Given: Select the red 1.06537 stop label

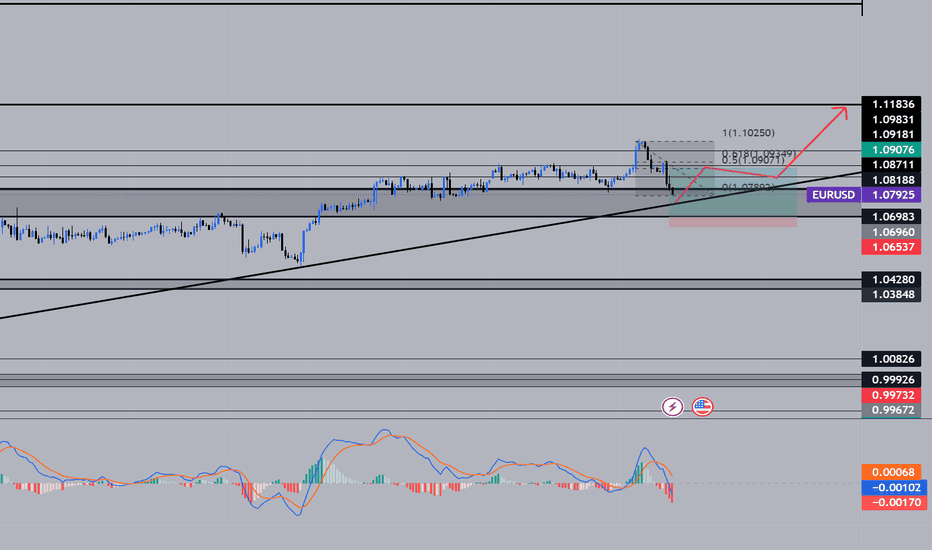Looking at the screenshot, I should pos(891,247).
